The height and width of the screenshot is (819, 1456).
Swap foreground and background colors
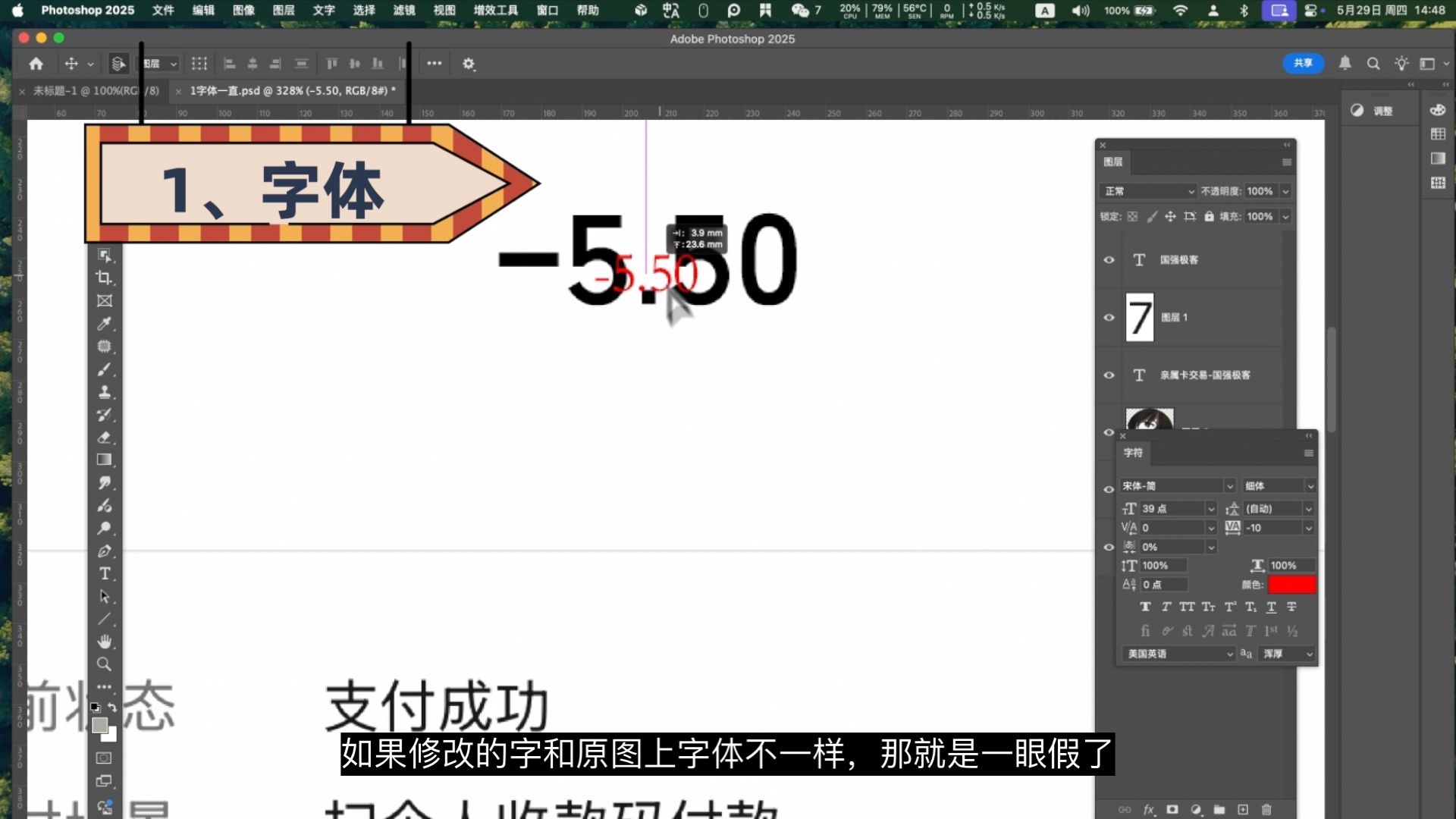click(x=112, y=707)
